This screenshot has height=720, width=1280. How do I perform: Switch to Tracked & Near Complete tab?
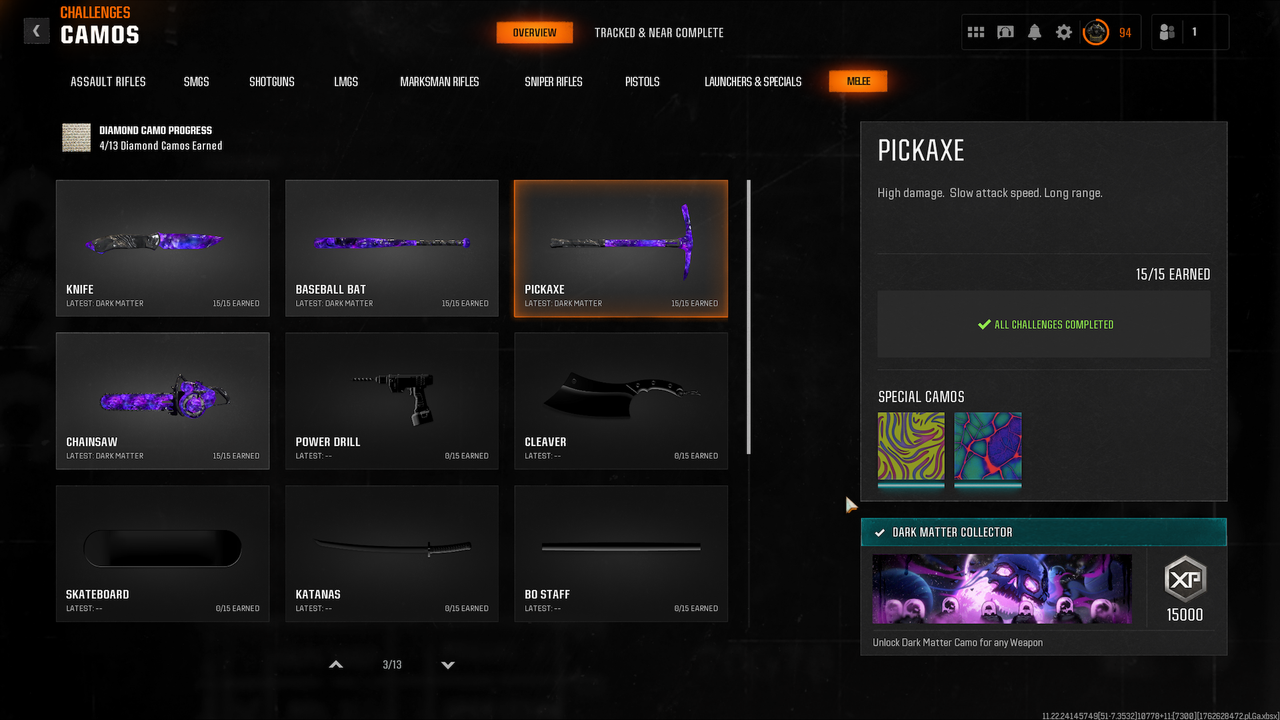(x=659, y=33)
